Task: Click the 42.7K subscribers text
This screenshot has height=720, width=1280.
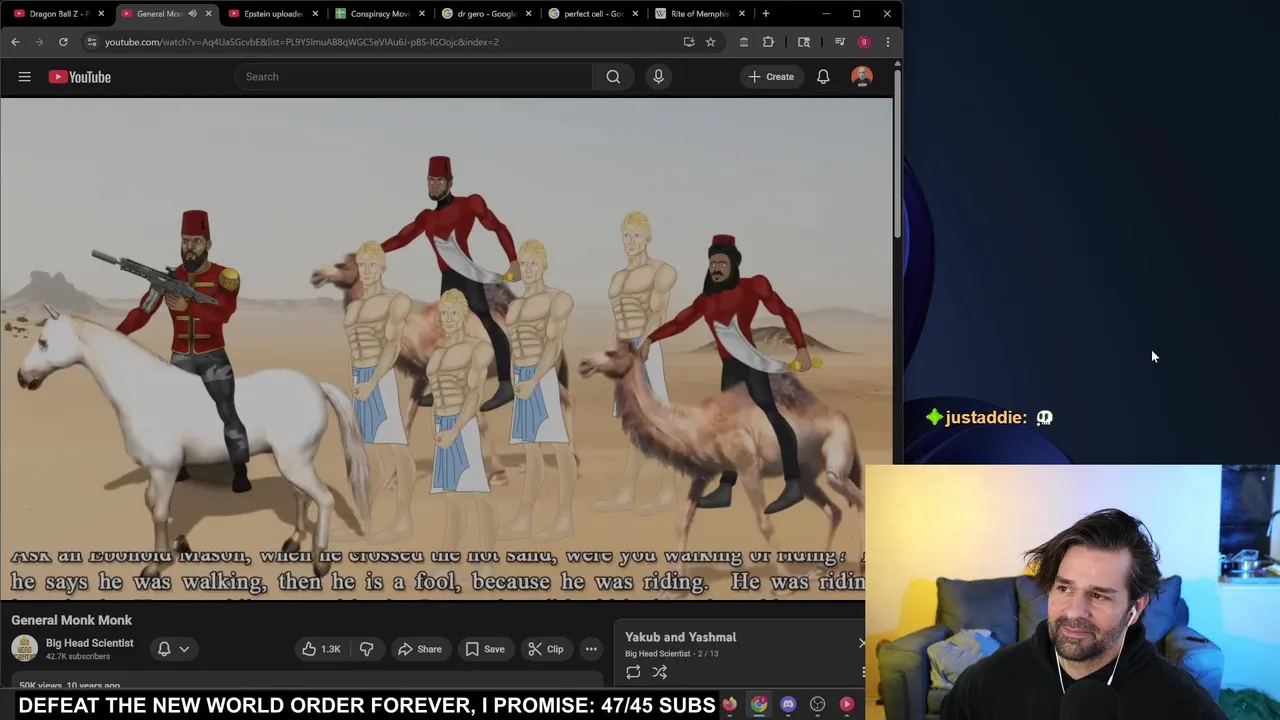Action: pyautogui.click(x=78, y=657)
